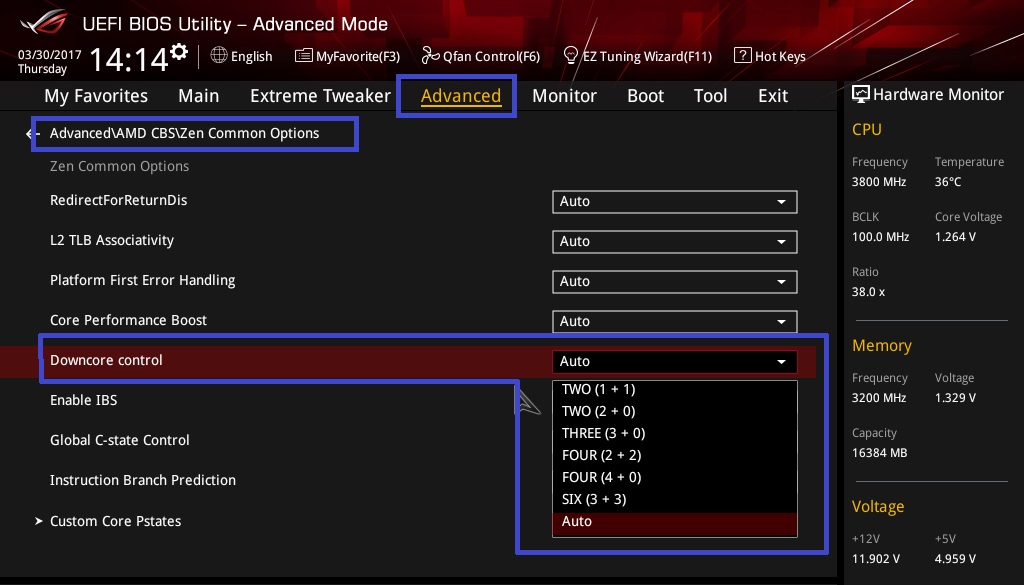Click the settings gear beside the clock
The image size is (1024, 585).
pyautogui.click(x=179, y=51)
